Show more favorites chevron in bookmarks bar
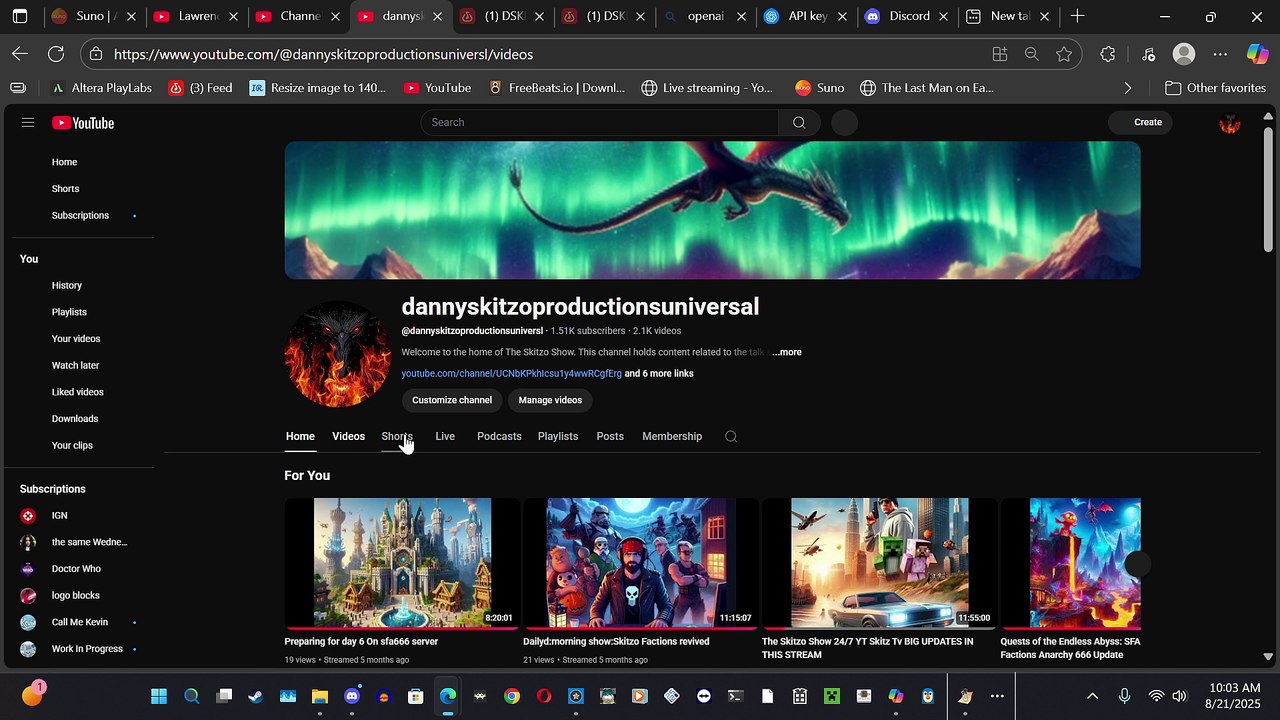 coord(1128,88)
